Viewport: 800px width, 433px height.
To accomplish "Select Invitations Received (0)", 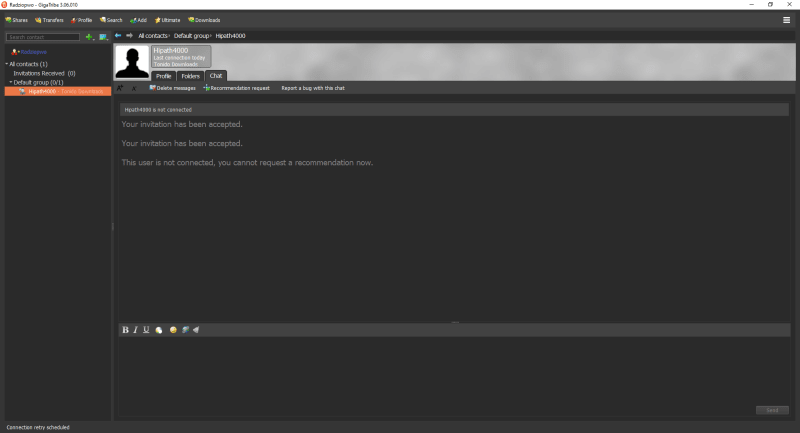I will click(x=44, y=73).
